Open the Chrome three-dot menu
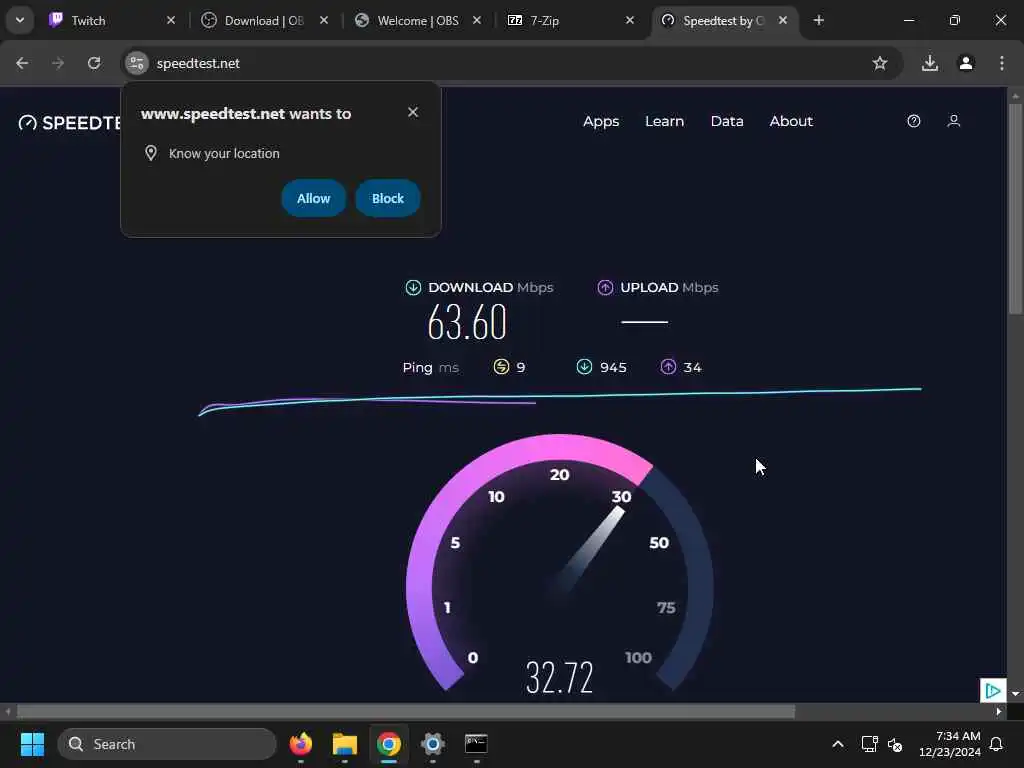The width and height of the screenshot is (1024, 768). click(1002, 63)
